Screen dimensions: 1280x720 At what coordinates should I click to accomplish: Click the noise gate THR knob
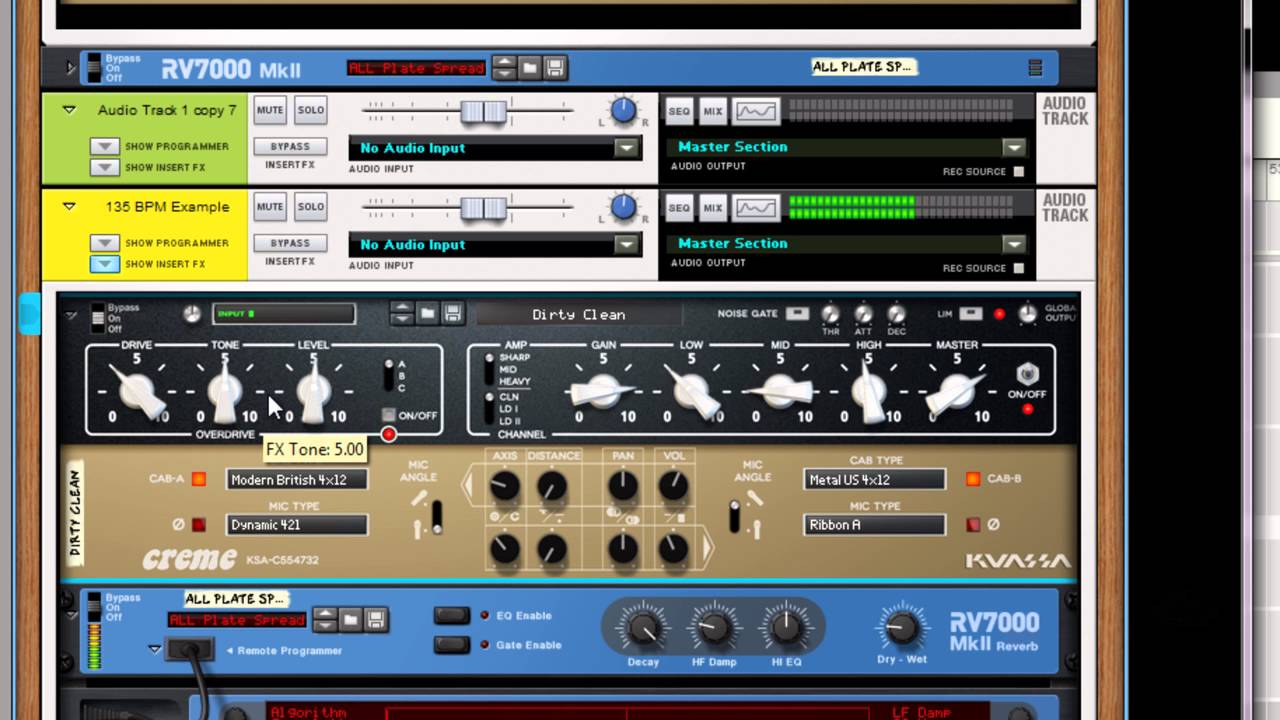click(x=830, y=314)
